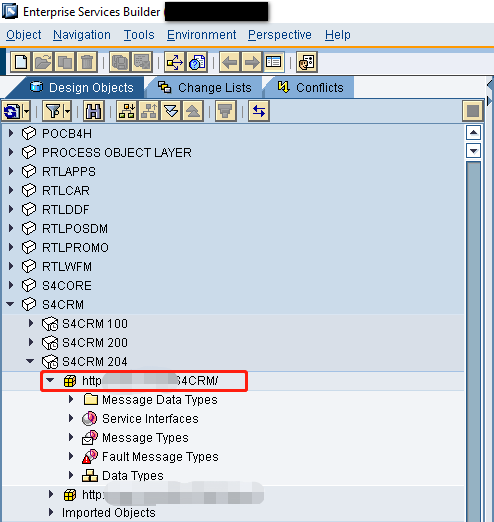This screenshot has height=522, width=494.
Task: Toggle the navigation area layout icon
Action: 274,62
